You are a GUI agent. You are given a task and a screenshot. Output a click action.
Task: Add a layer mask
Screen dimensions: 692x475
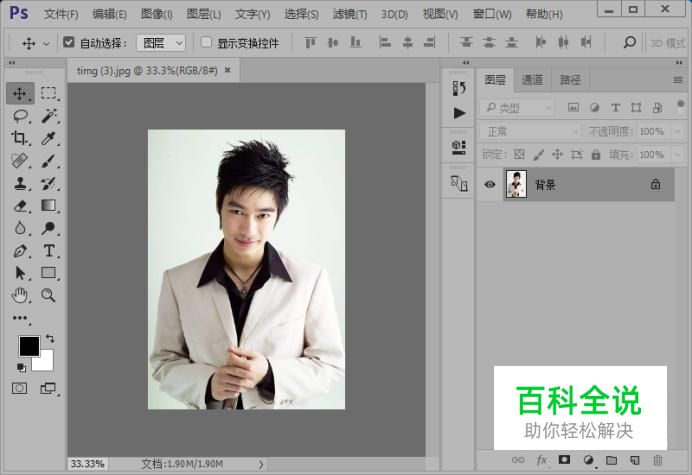click(564, 460)
